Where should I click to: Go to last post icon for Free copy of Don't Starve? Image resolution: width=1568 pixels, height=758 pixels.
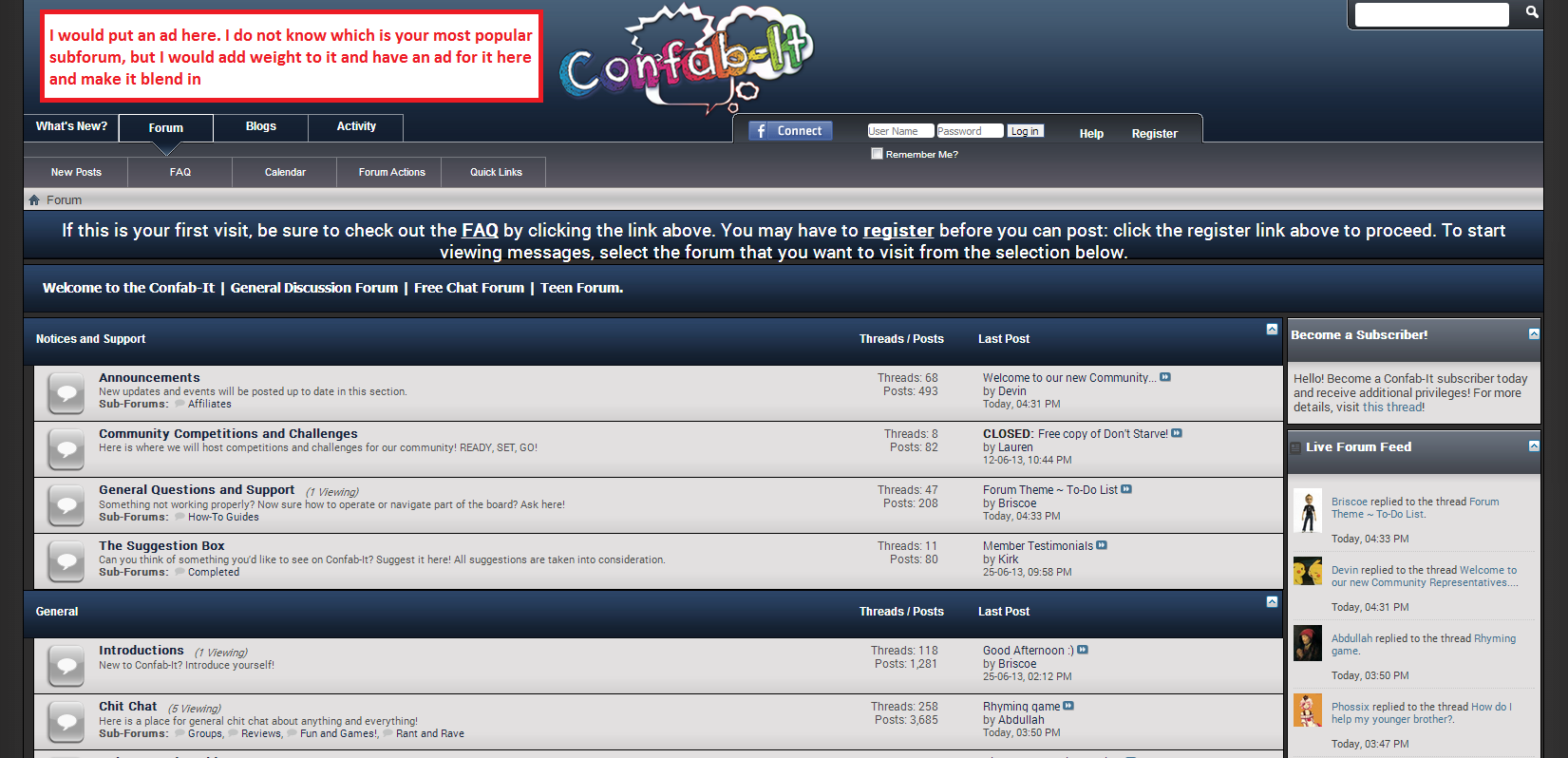coord(1177,433)
